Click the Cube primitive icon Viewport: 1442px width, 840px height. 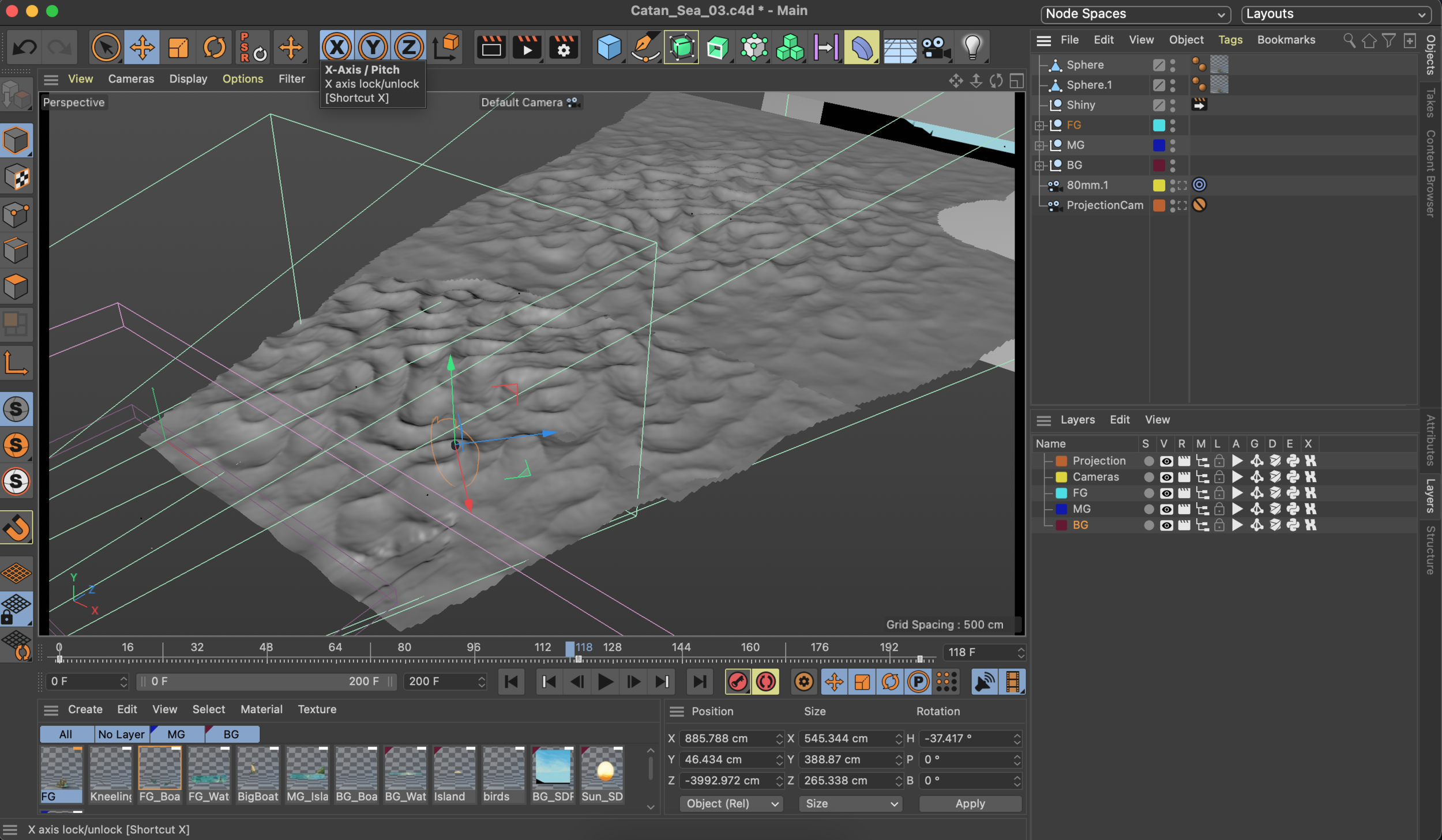(x=609, y=47)
